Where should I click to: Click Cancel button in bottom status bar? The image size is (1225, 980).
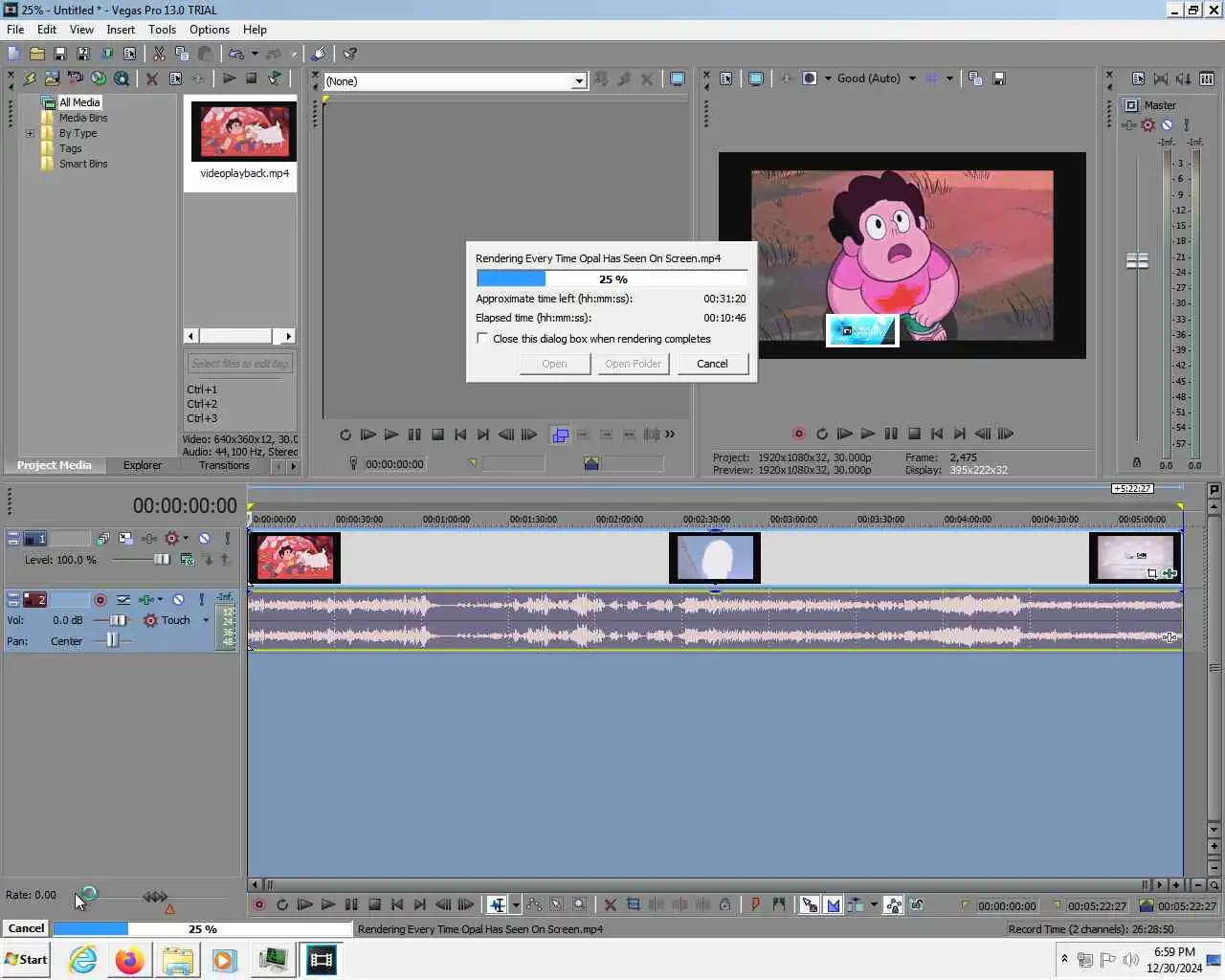[26, 928]
